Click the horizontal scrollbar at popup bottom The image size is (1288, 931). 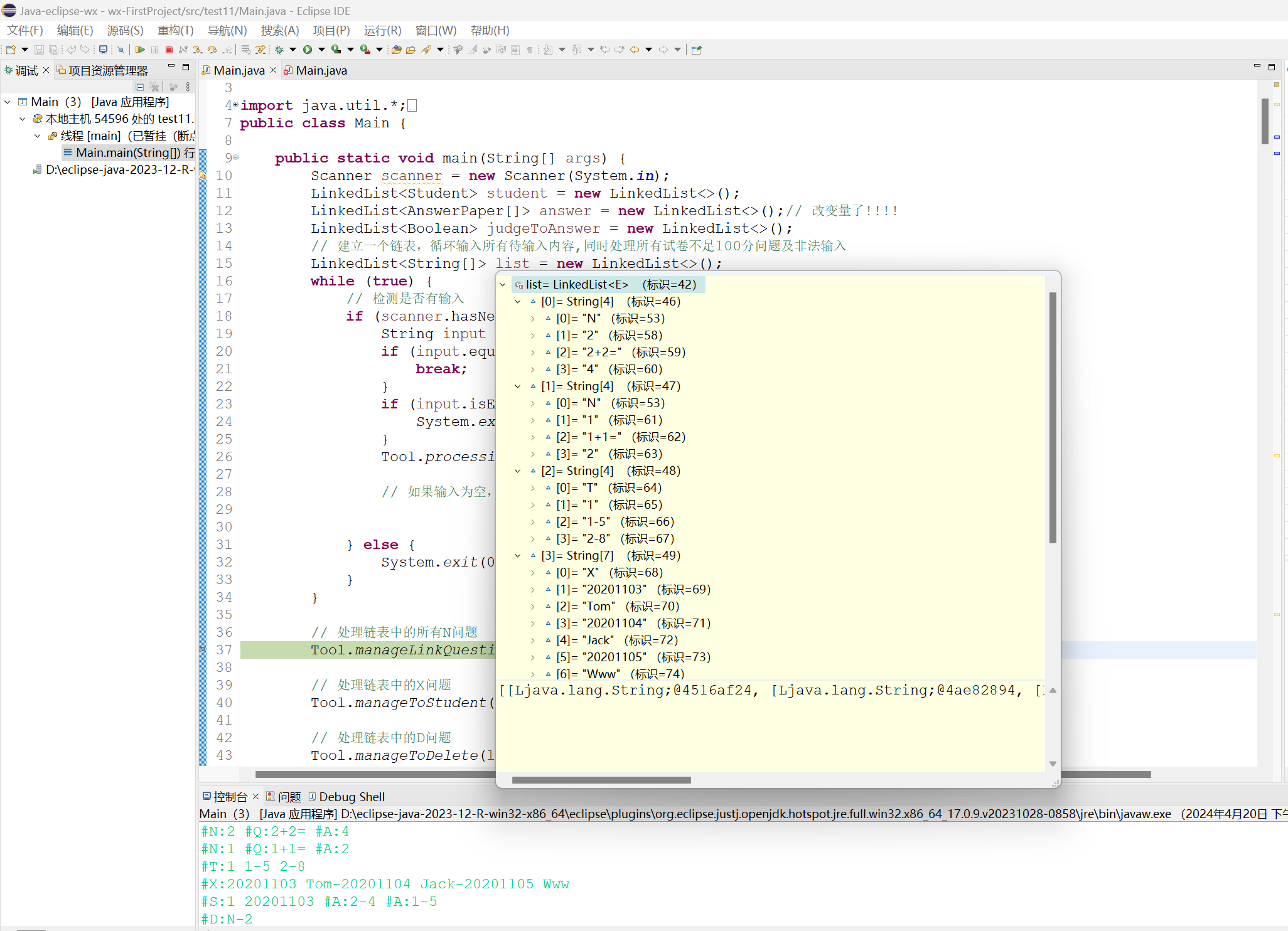(601, 780)
